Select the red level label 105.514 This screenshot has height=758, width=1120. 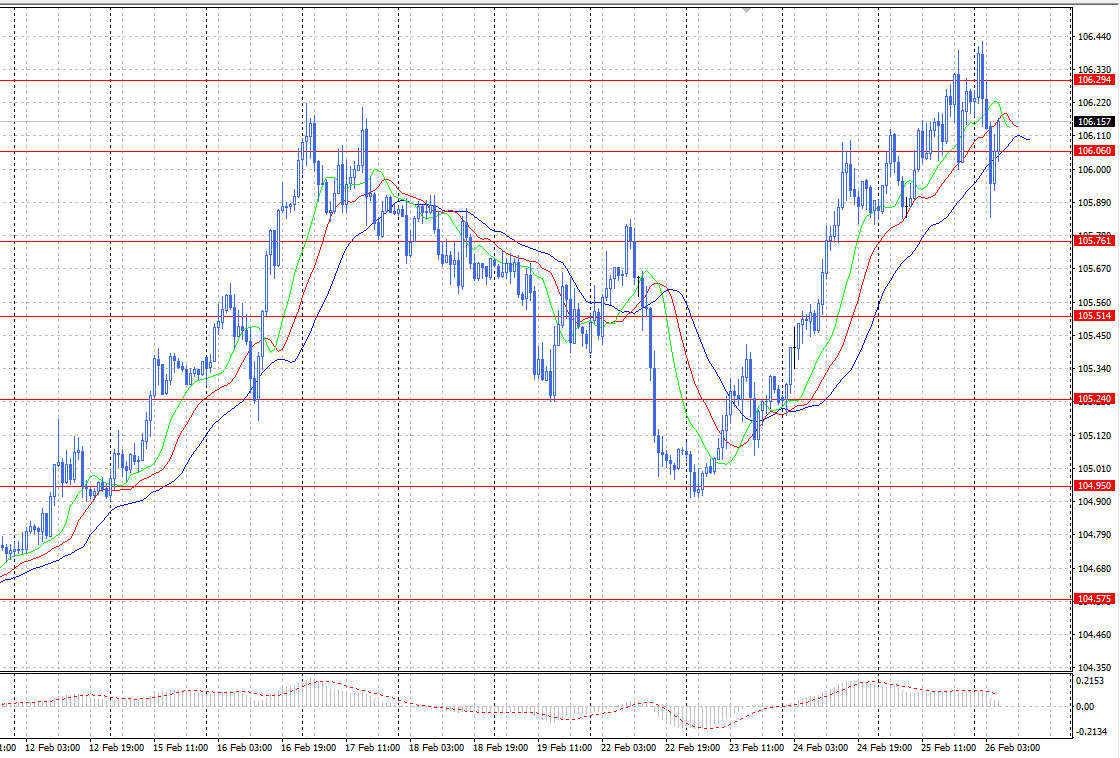[1094, 316]
